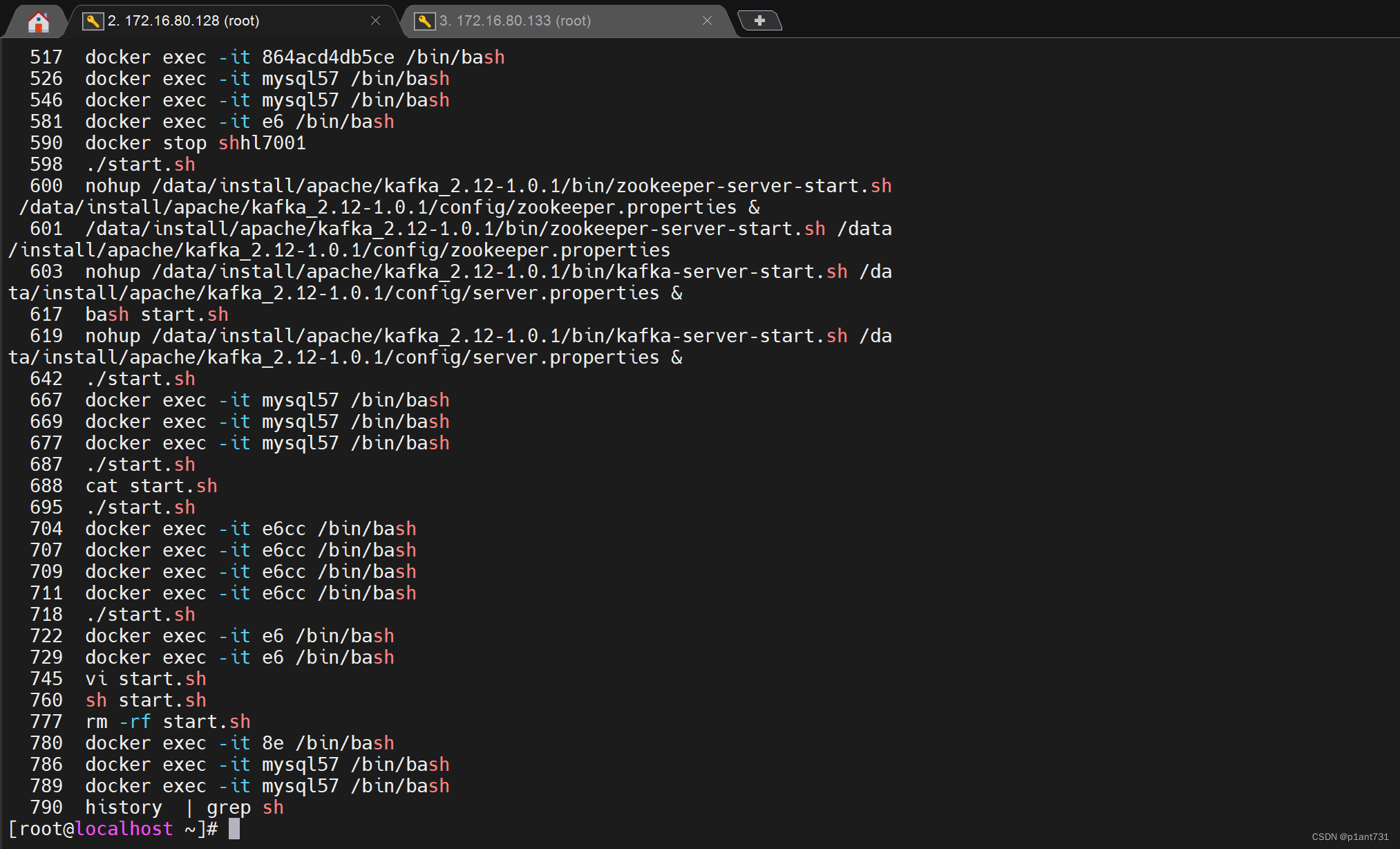Click the CSDN @p1ant731 watermark text
The image size is (1400, 849).
click(1350, 837)
